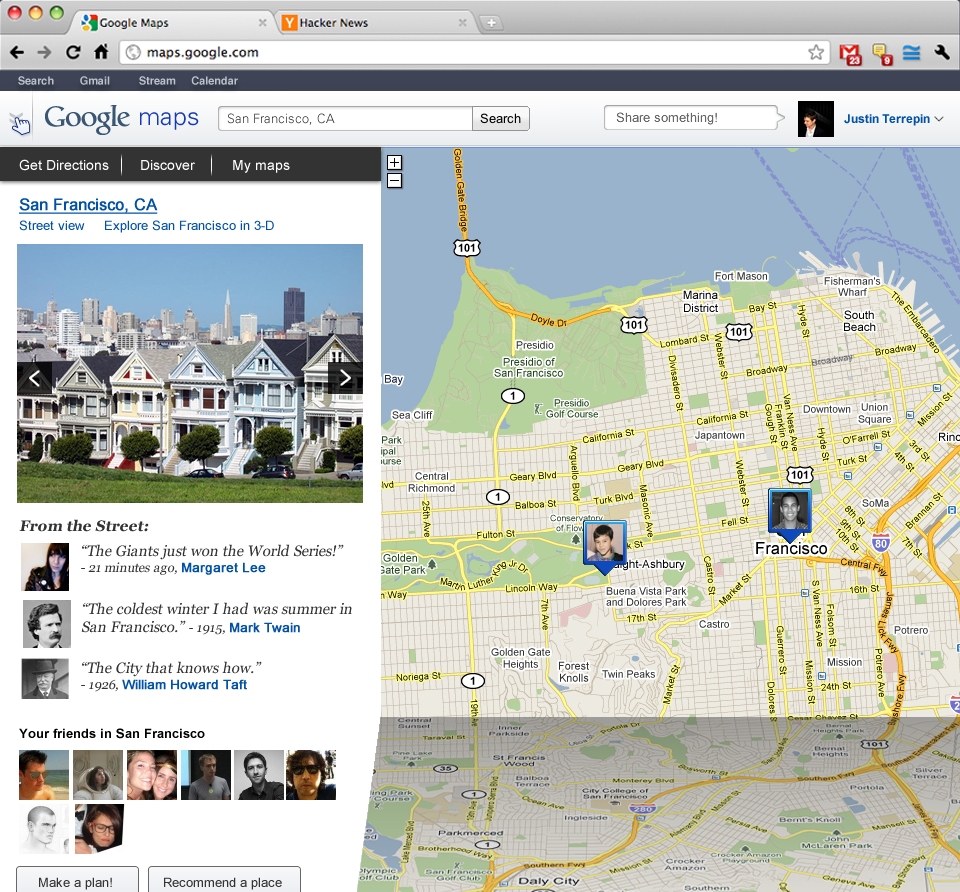
Task: Open the friend photo with glasses, bottom row
Action: (x=99, y=829)
